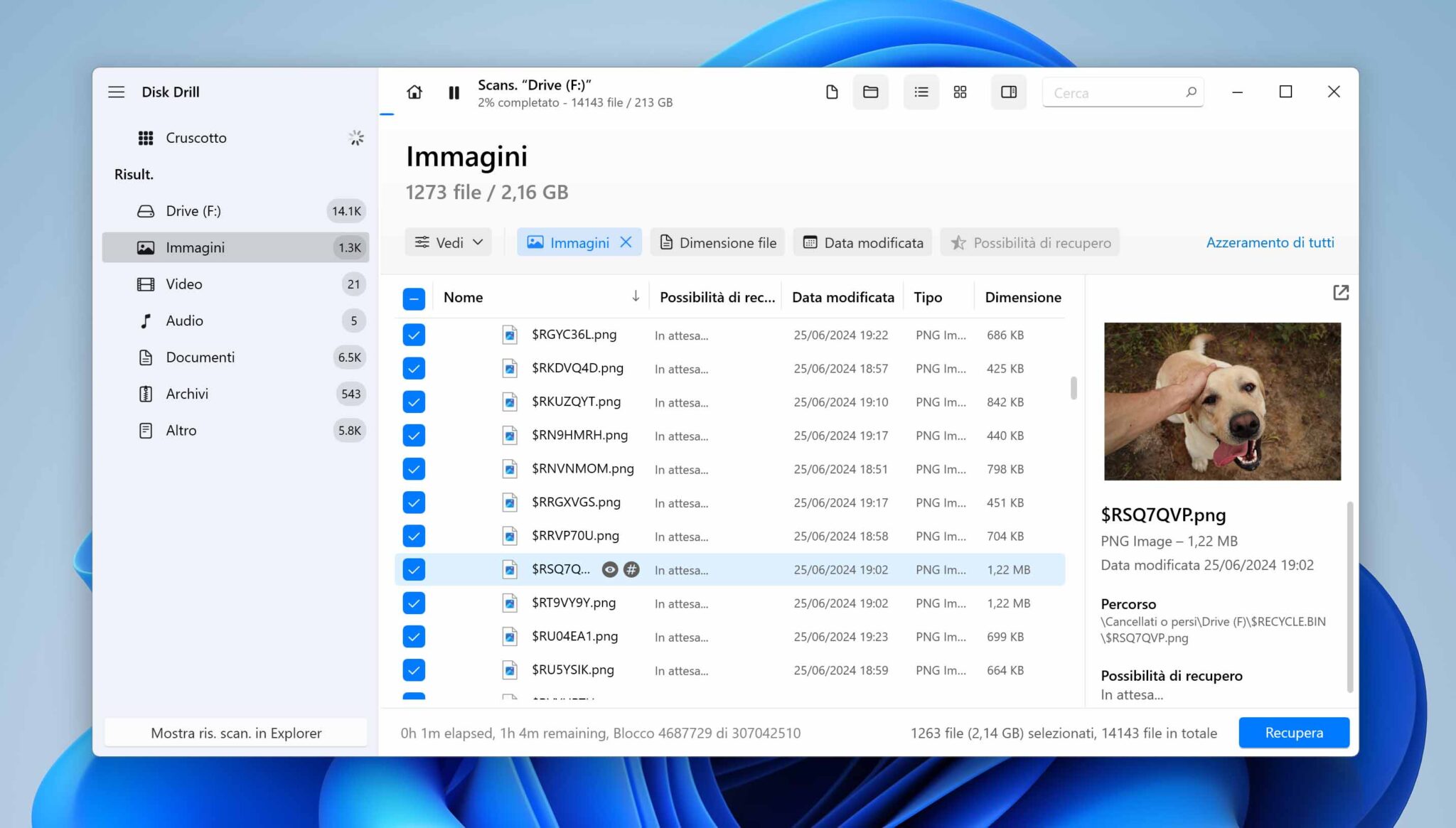The height and width of the screenshot is (828, 1456).
Task: Open hamburger menu next to Disk Drill
Action: pos(117,92)
